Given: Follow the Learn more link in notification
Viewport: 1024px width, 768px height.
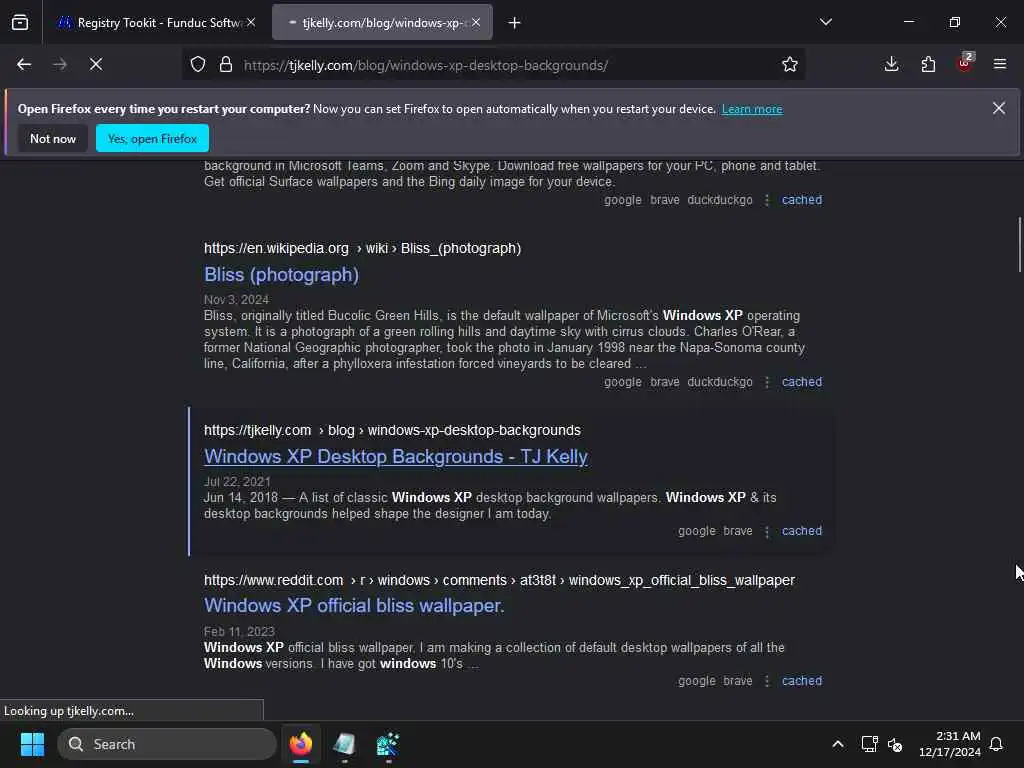Looking at the screenshot, I should (752, 109).
